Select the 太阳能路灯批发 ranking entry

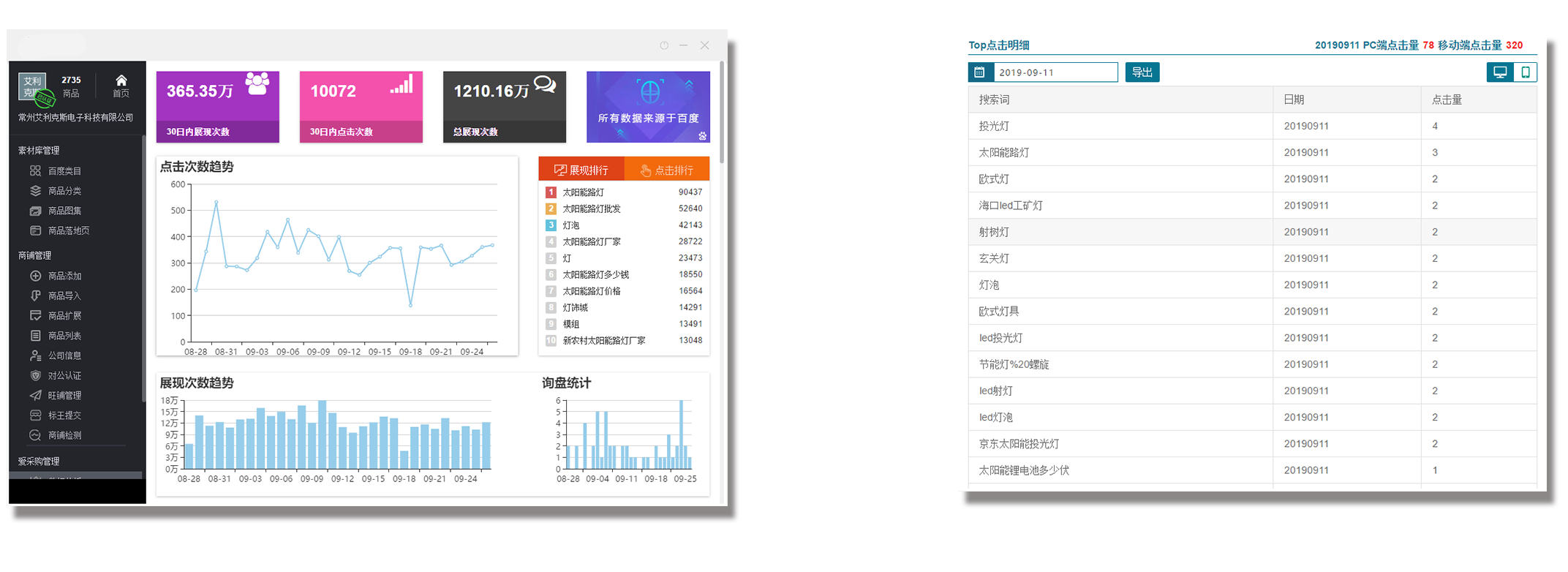(x=591, y=209)
